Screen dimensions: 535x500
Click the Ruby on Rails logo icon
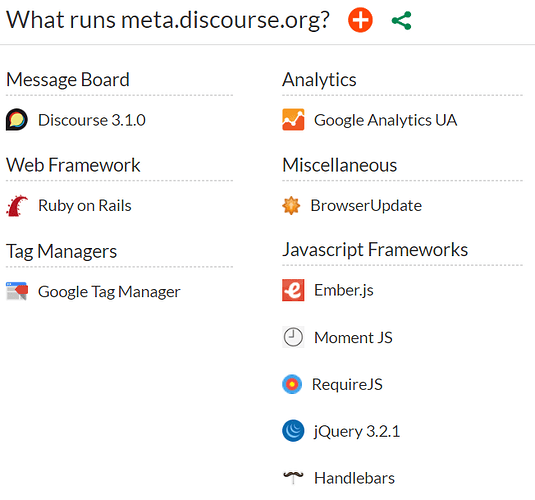click(x=17, y=205)
